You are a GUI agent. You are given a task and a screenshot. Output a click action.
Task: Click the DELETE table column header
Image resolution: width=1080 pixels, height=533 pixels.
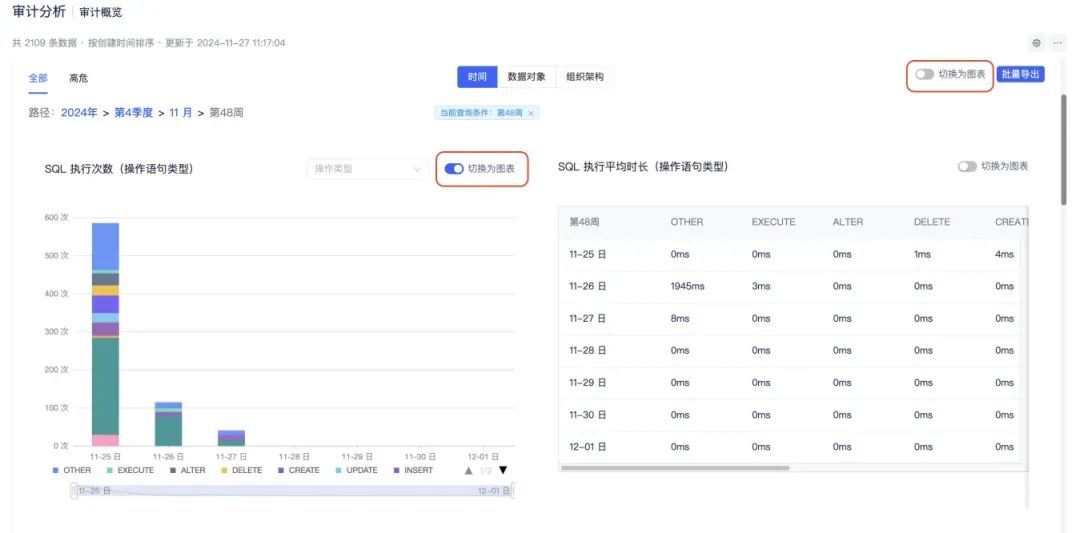click(932, 222)
